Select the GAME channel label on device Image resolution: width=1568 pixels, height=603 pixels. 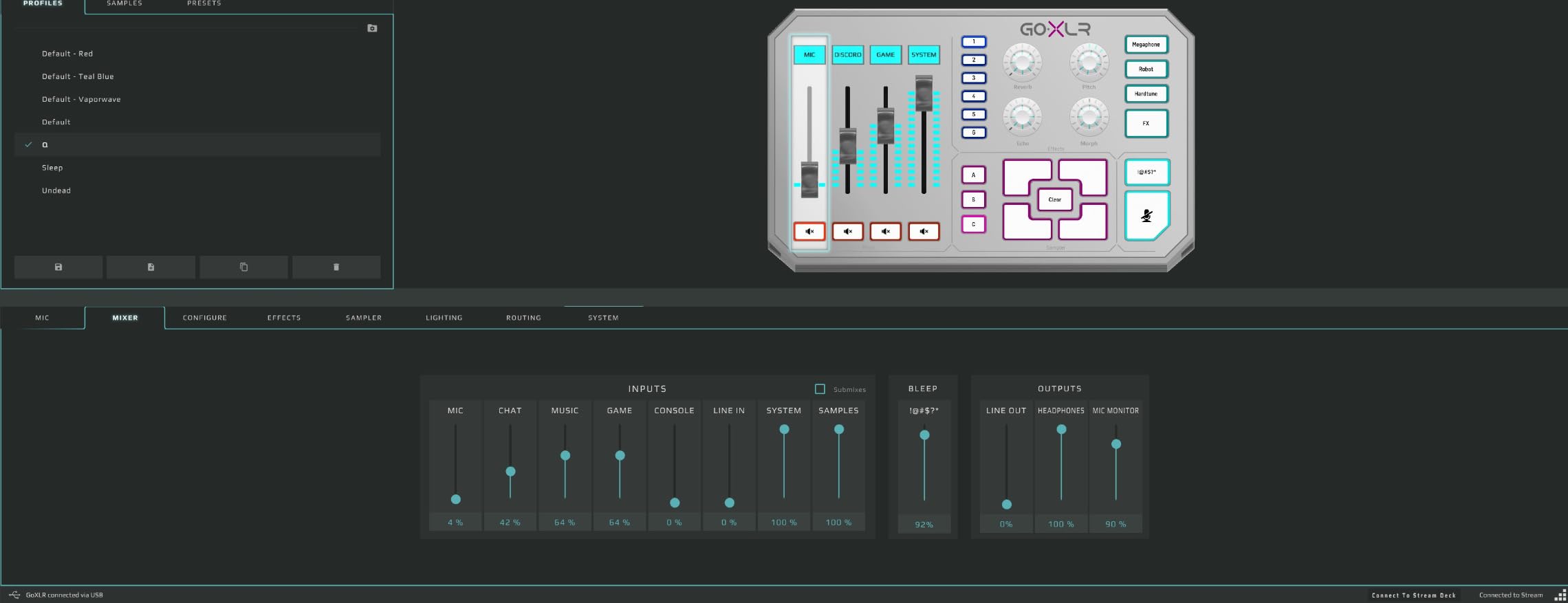tap(886, 55)
